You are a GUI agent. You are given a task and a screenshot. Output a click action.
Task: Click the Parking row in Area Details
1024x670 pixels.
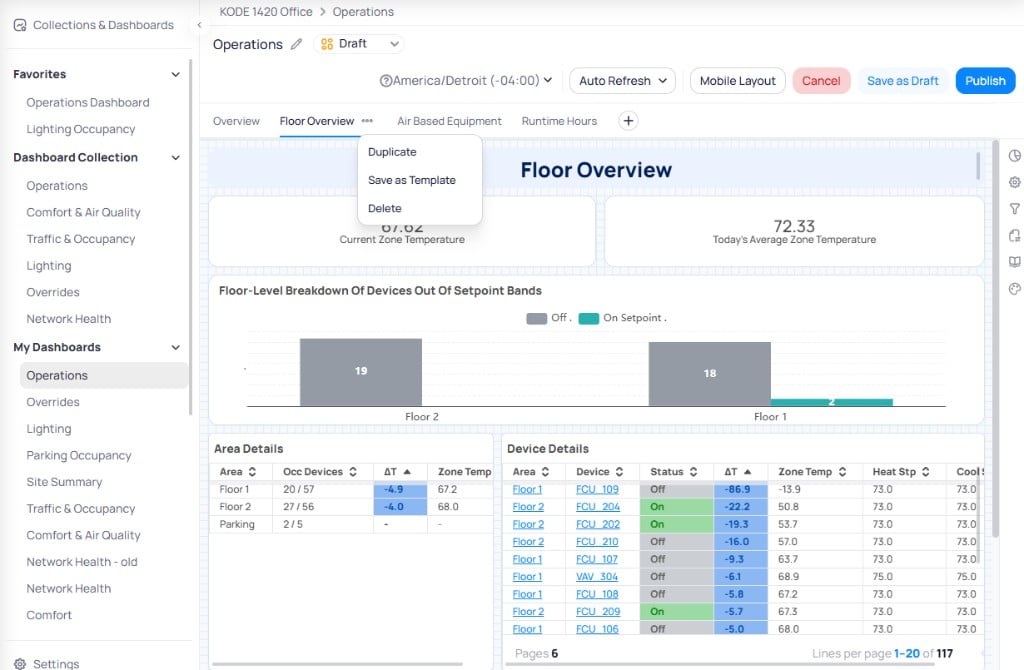click(x=351, y=524)
